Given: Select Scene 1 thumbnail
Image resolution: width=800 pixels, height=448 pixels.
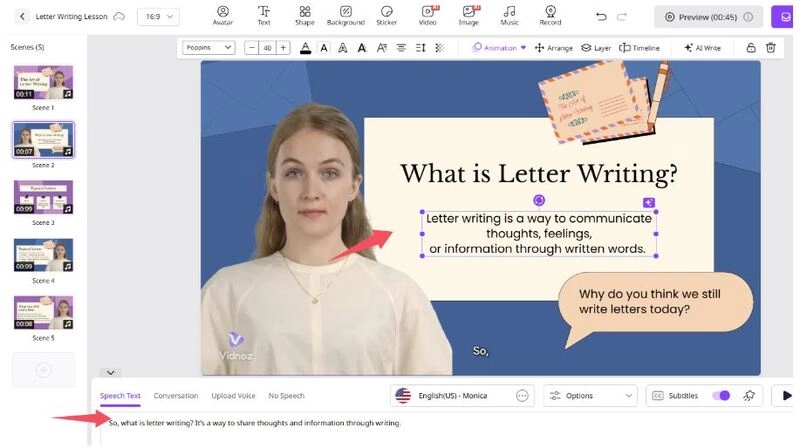Looking at the screenshot, I should [43, 82].
